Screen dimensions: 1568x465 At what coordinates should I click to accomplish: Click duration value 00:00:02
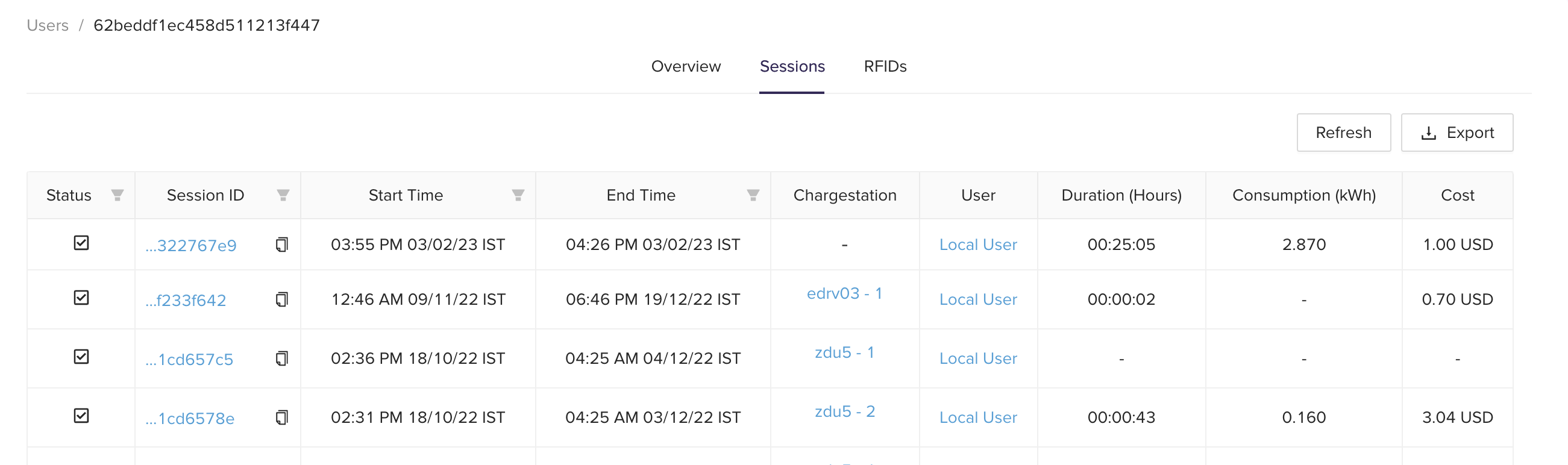(x=1121, y=299)
